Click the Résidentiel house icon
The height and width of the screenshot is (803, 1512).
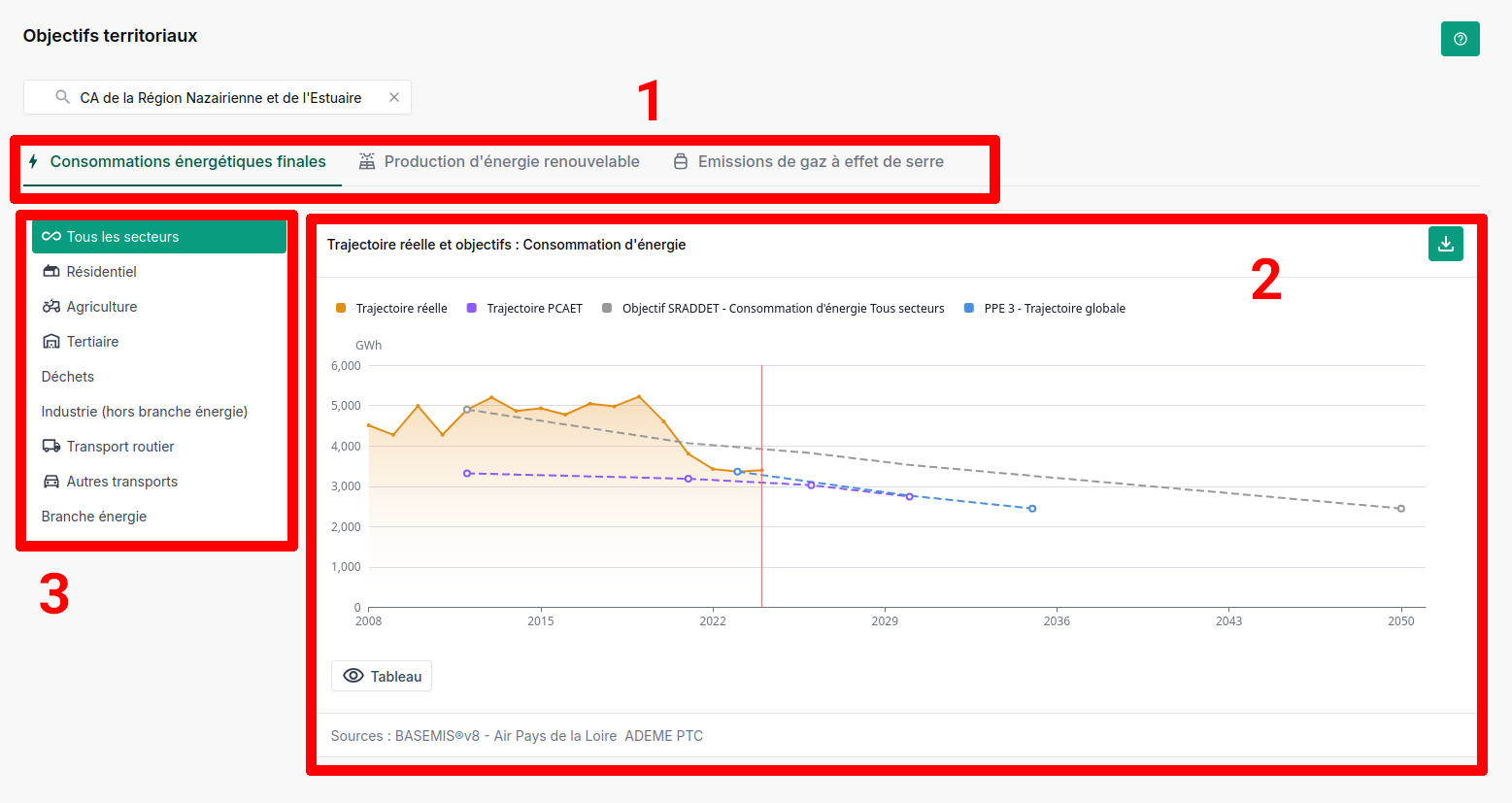(51, 271)
